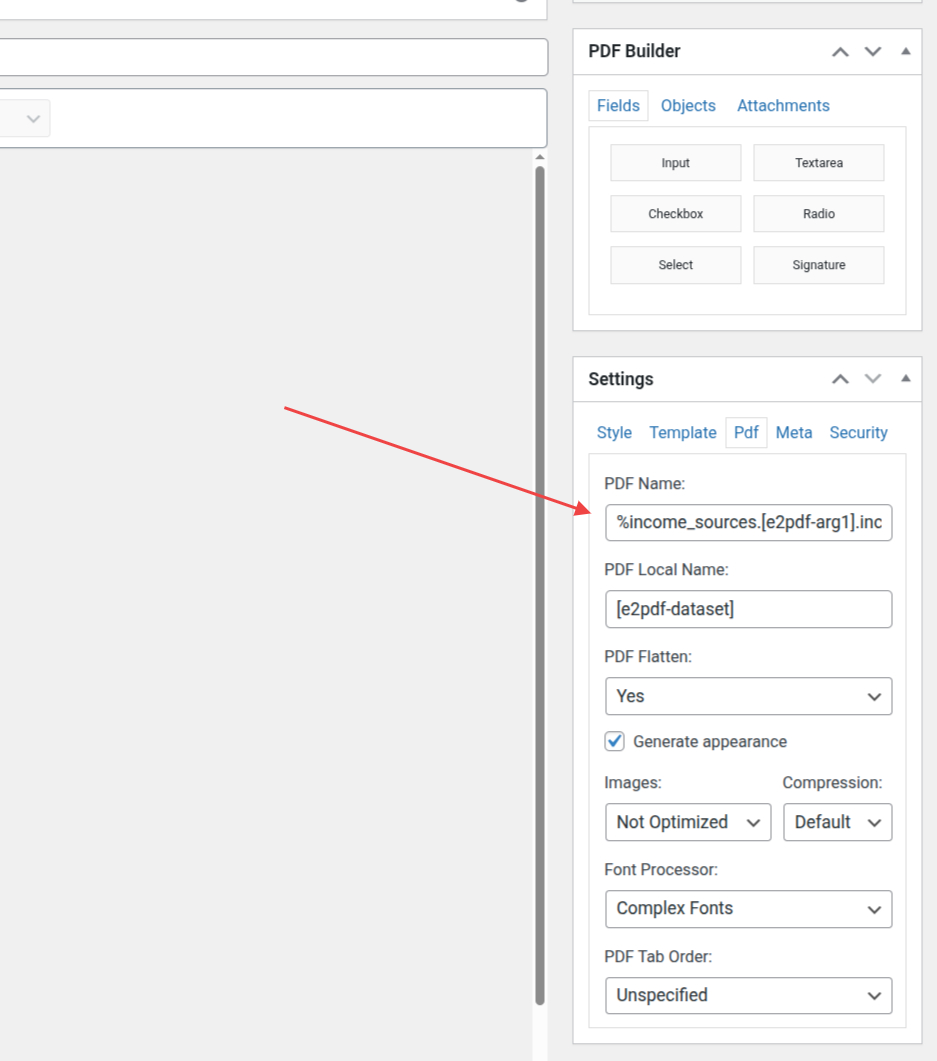Add a Checkbox field
Screen dimensions: 937x1061
(675, 214)
